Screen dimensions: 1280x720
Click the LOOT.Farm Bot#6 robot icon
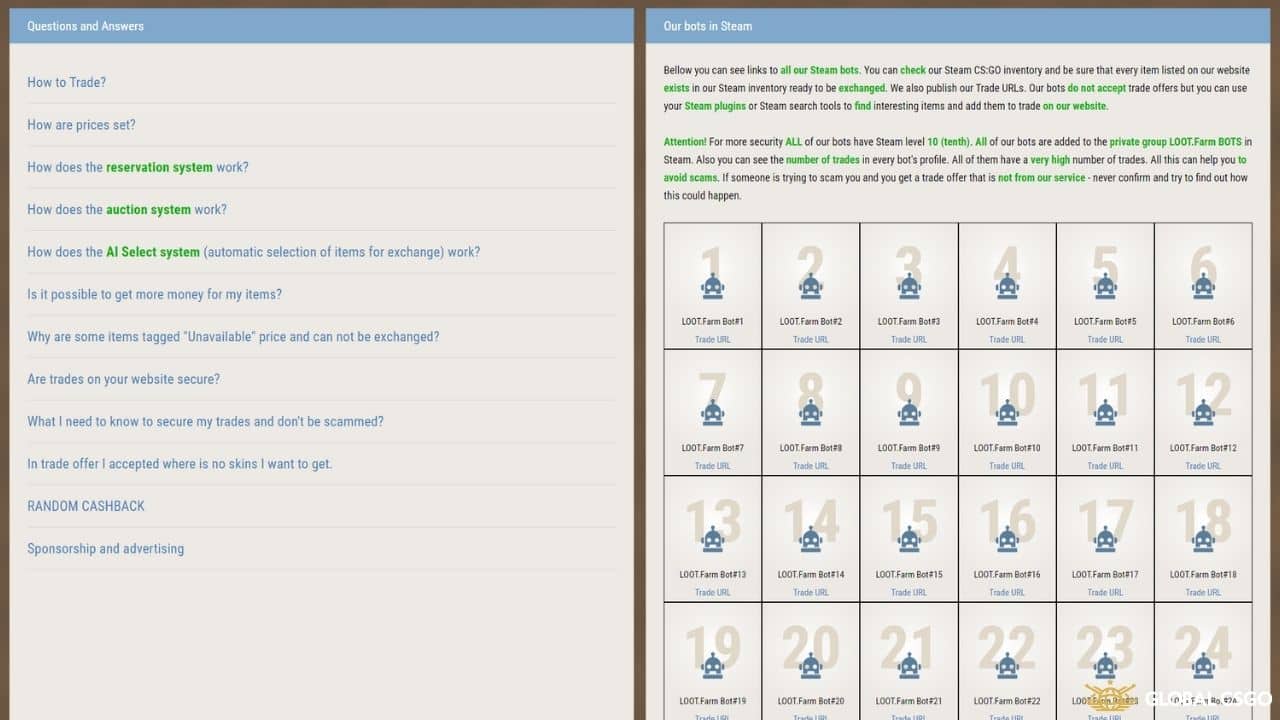[x=1202, y=287]
